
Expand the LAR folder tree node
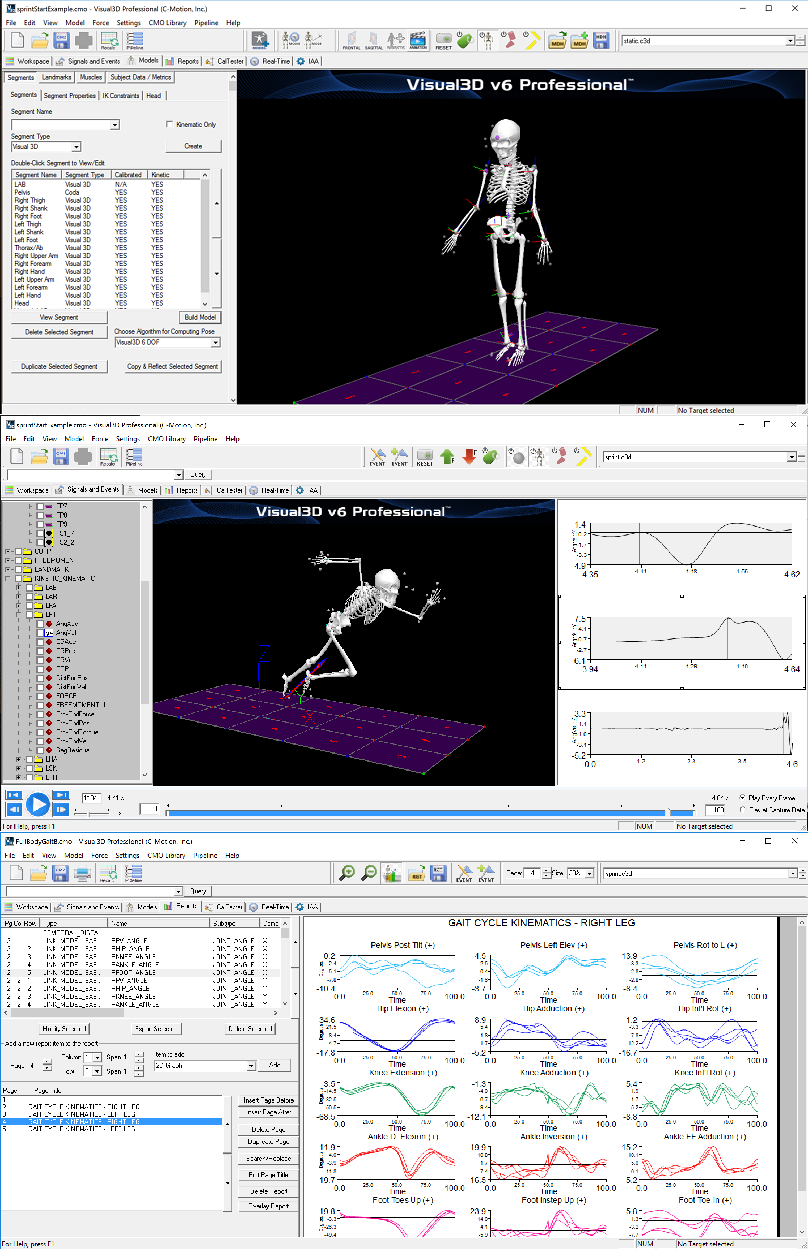point(19,596)
